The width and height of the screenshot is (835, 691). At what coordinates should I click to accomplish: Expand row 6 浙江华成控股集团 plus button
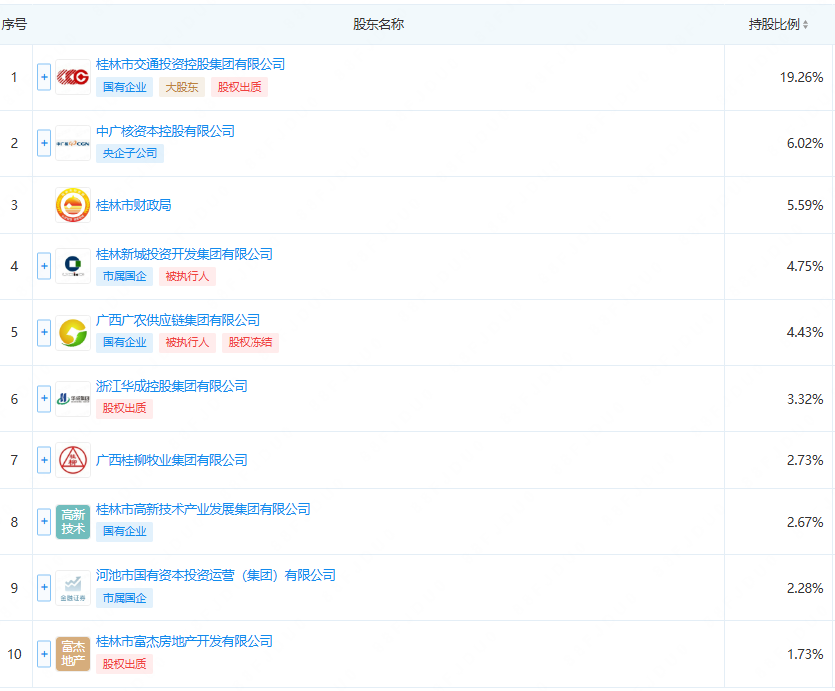pos(44,399)
